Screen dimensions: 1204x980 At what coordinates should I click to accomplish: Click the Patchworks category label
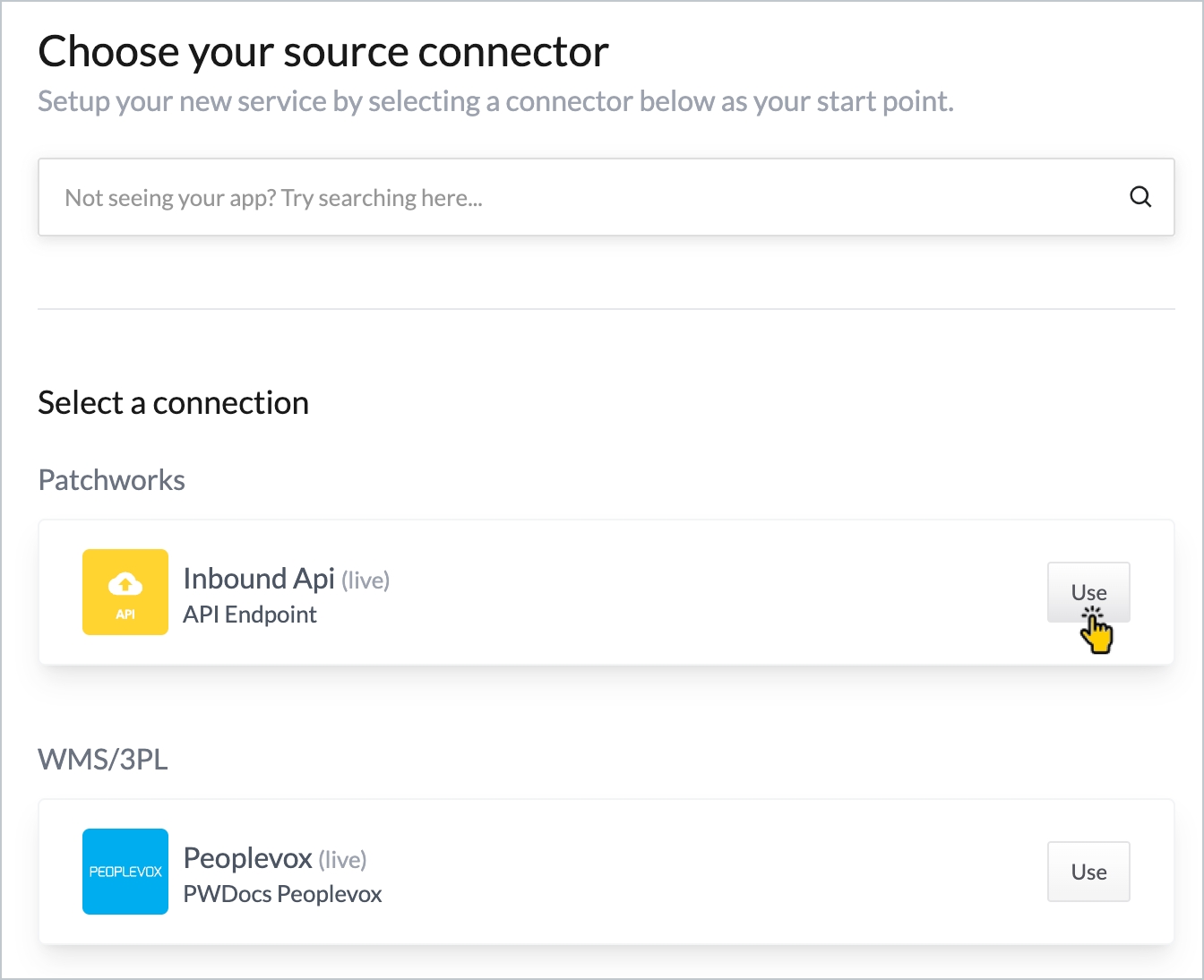(x=111, y=480)
